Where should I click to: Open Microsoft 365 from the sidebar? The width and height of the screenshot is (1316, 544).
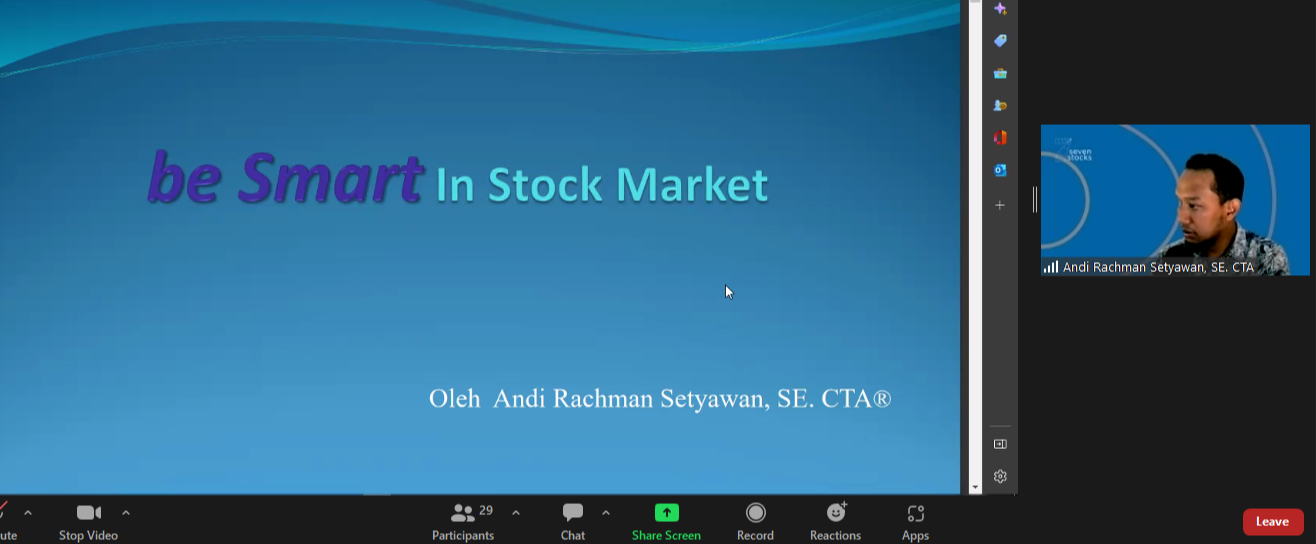tap(1000, 138)
